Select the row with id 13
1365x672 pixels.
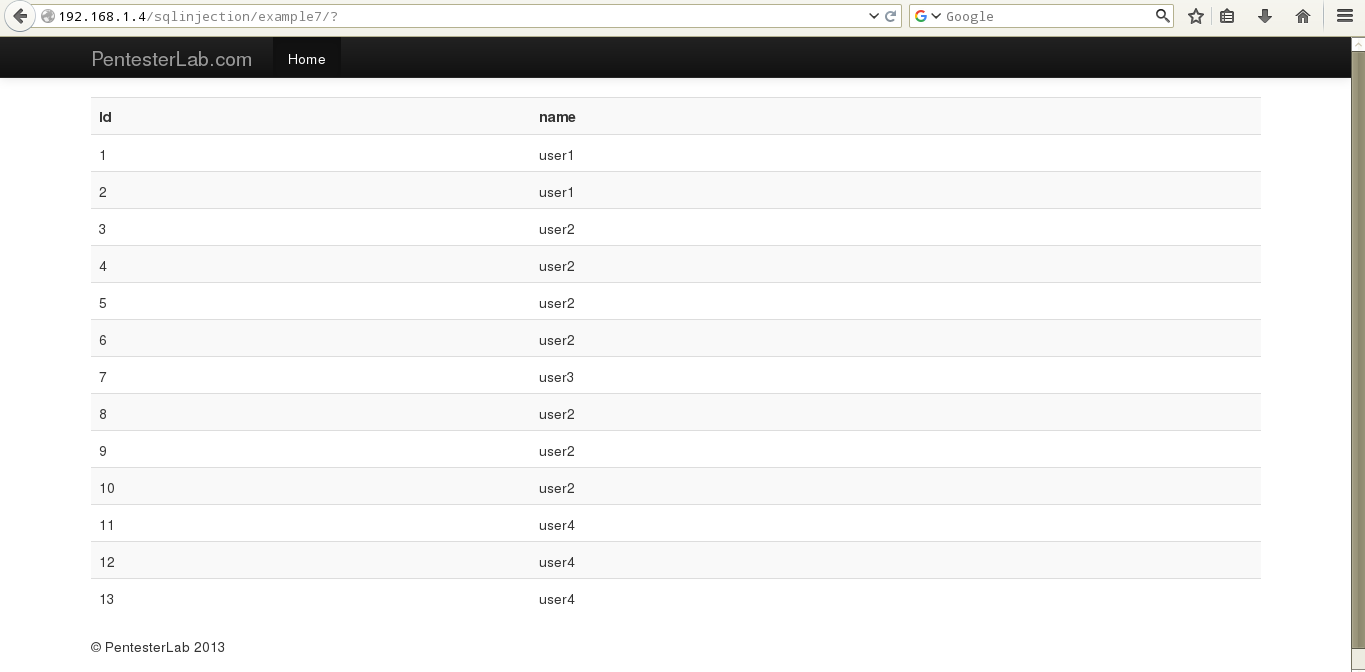click(107, 599)
